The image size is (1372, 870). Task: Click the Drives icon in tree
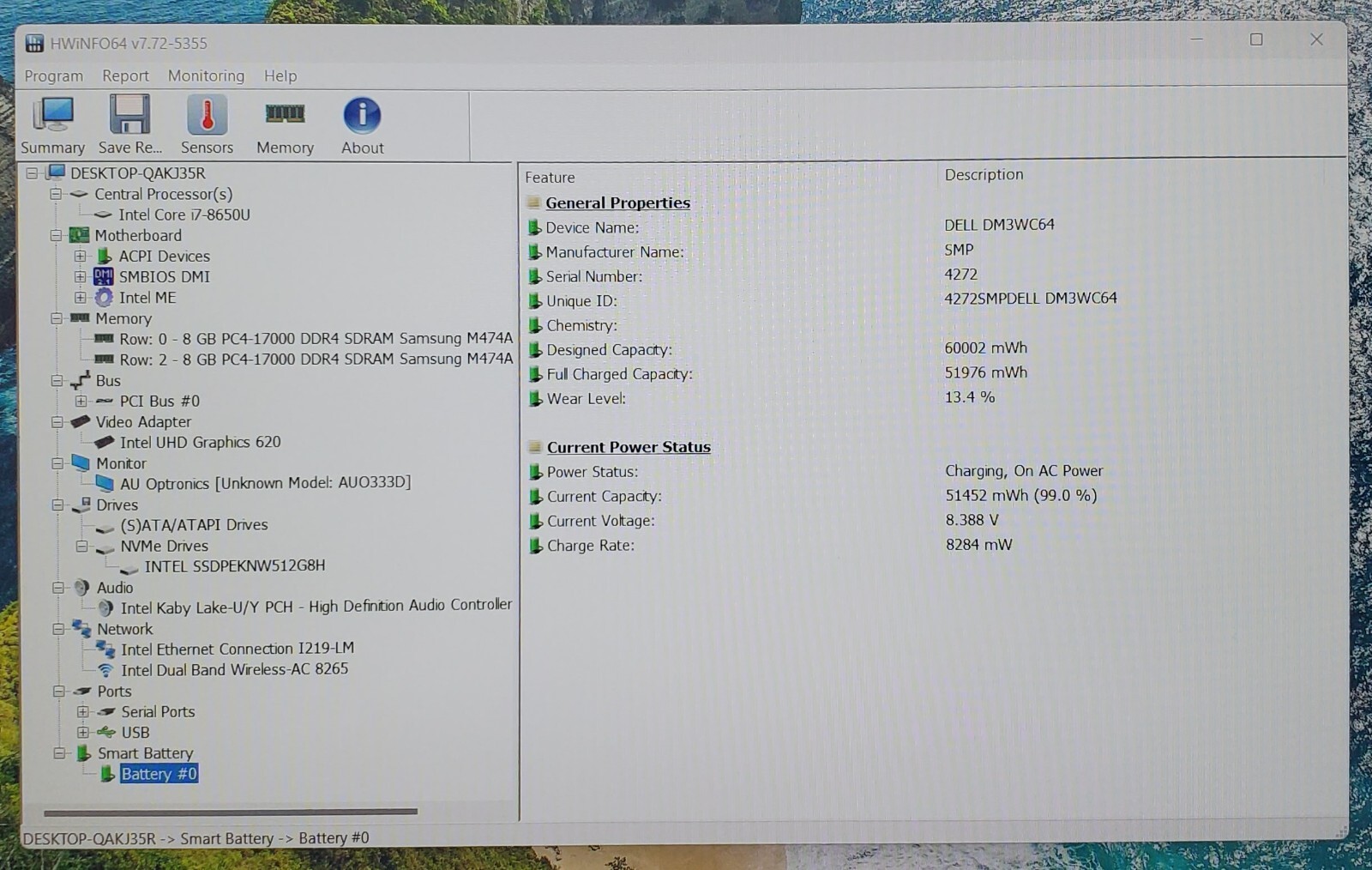tap(81, 504)
